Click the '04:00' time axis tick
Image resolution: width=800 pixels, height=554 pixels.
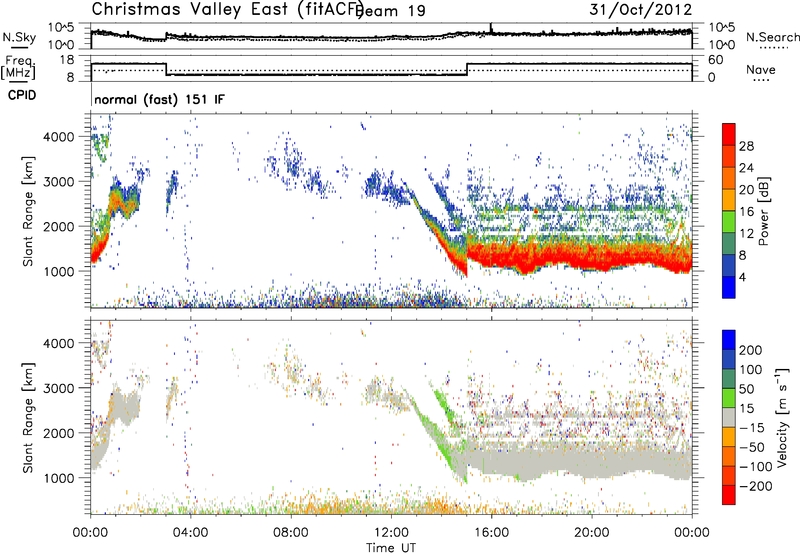click(x=190, y=533)
